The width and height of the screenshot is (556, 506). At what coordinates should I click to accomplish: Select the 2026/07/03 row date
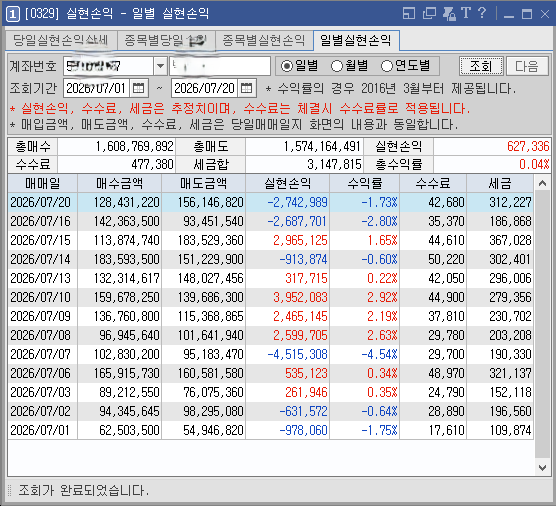tap(40, 393)
